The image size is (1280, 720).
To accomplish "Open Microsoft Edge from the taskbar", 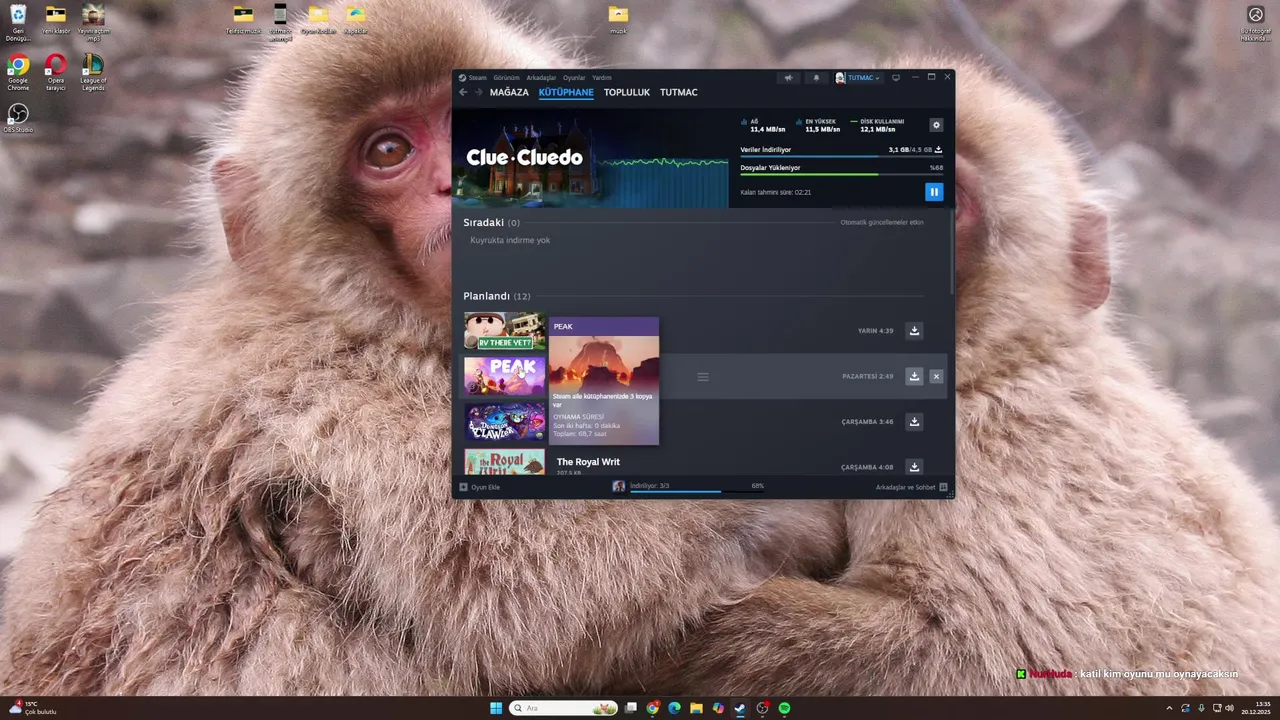I will 674,708.
